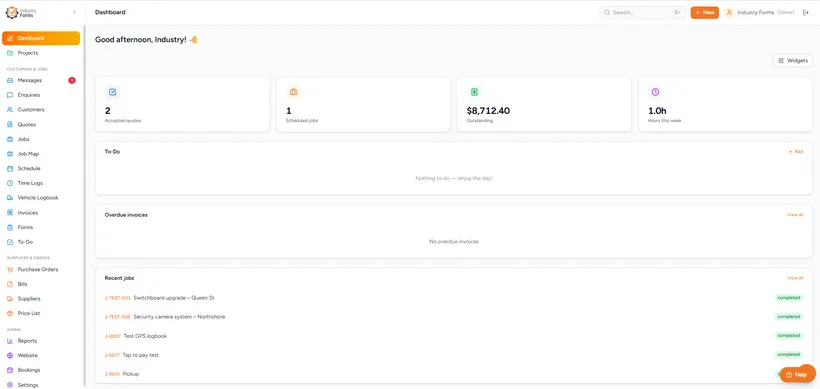
Task: Open the Scheduled jobs stat card
Action: [x=363, y=105]
